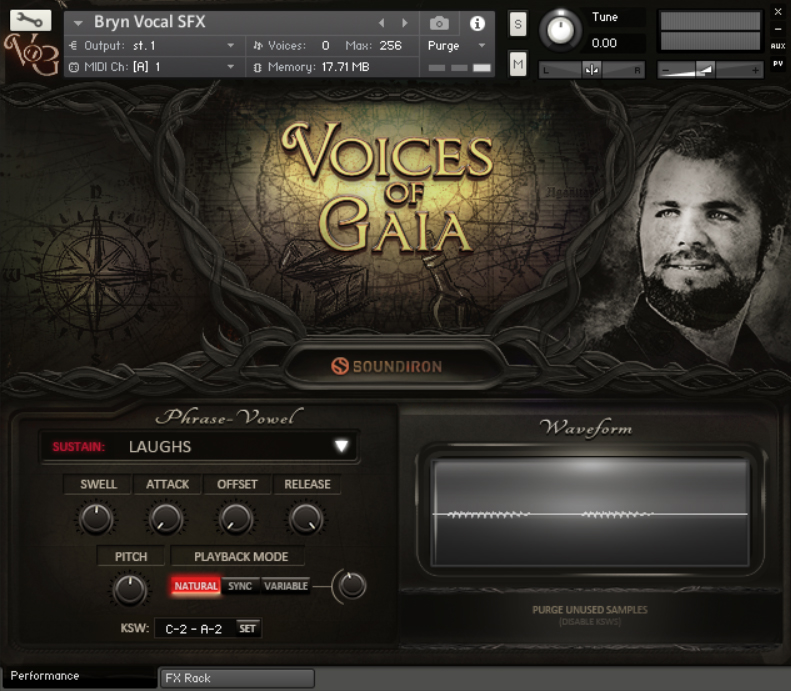Click the purge status indicator bars

(x=459, y=68)
